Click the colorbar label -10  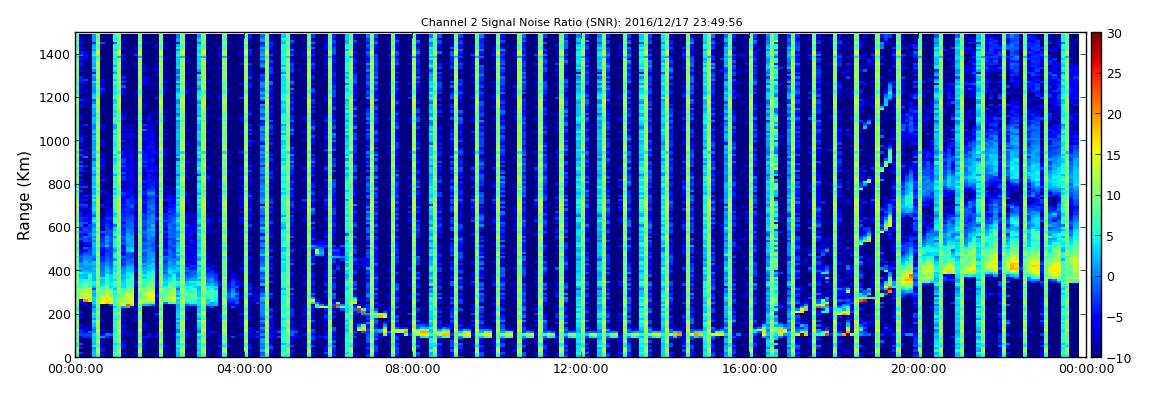coord(1117,358)
